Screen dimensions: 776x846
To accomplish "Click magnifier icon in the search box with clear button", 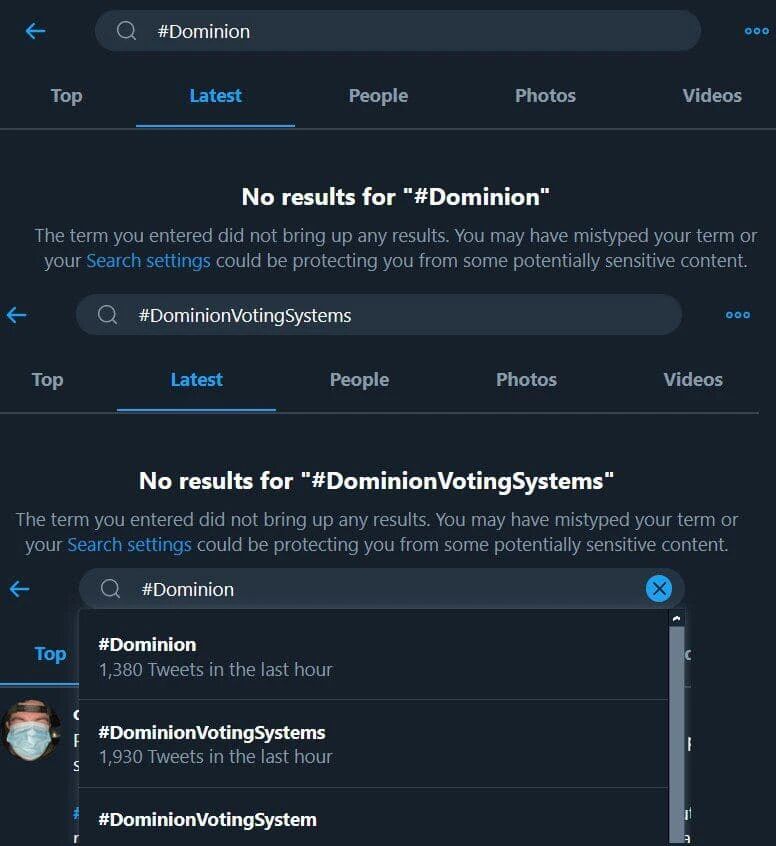I will [x=111, y=589].
